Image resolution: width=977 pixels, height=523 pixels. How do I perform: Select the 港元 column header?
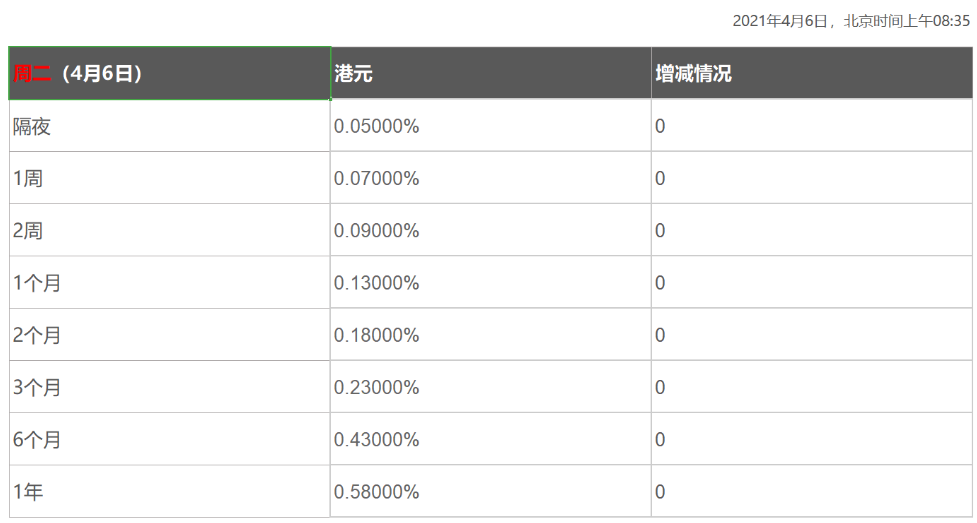coord(354,73)
